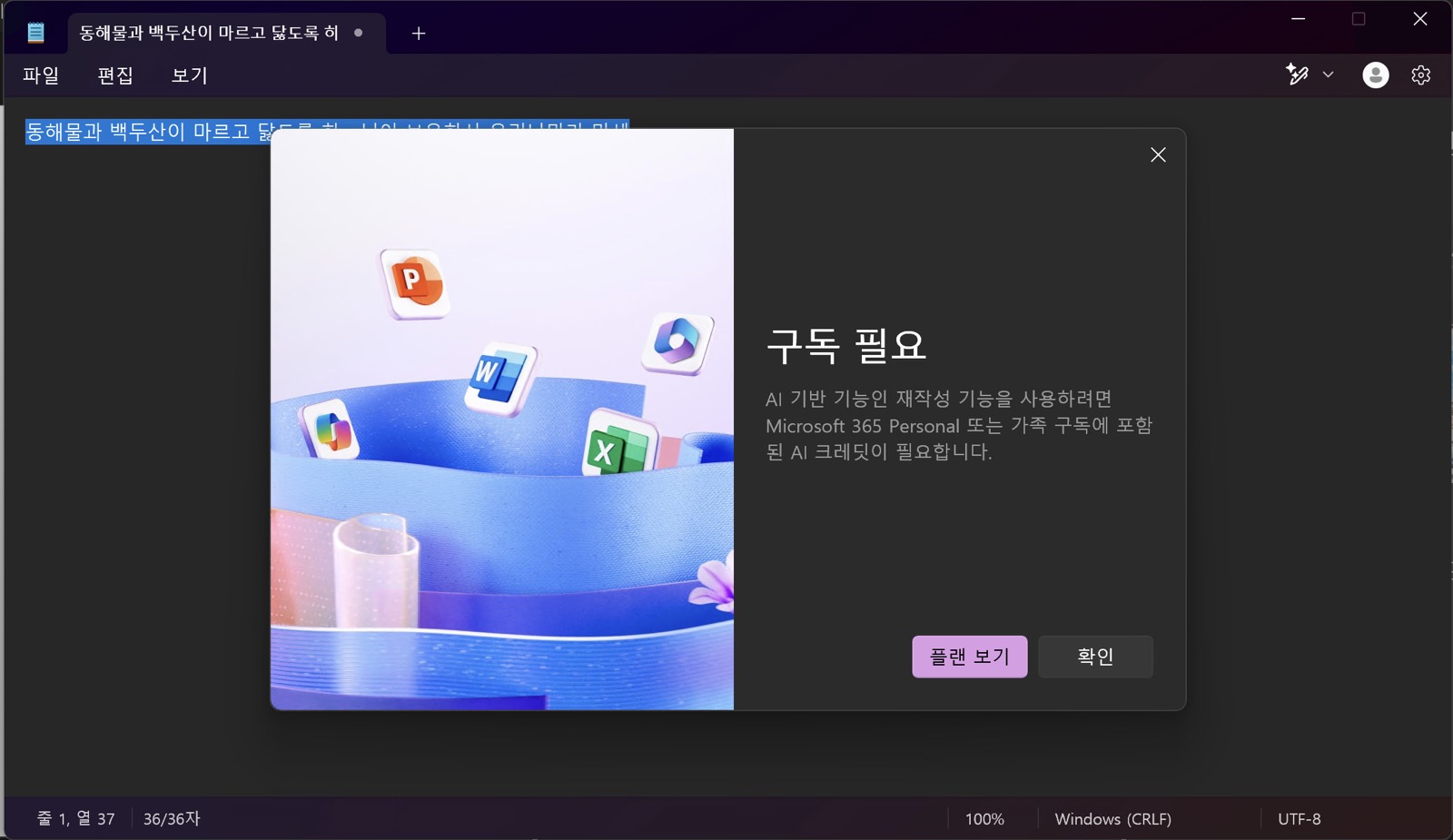Click the unsaved-changes dot on the tab

(x=359, y=33)
